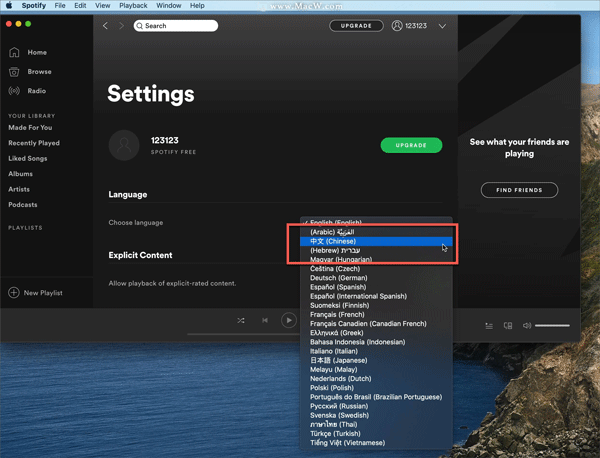600x458 pixels.
Task: Click the green Upgrade button
Action: click(410, 145)
